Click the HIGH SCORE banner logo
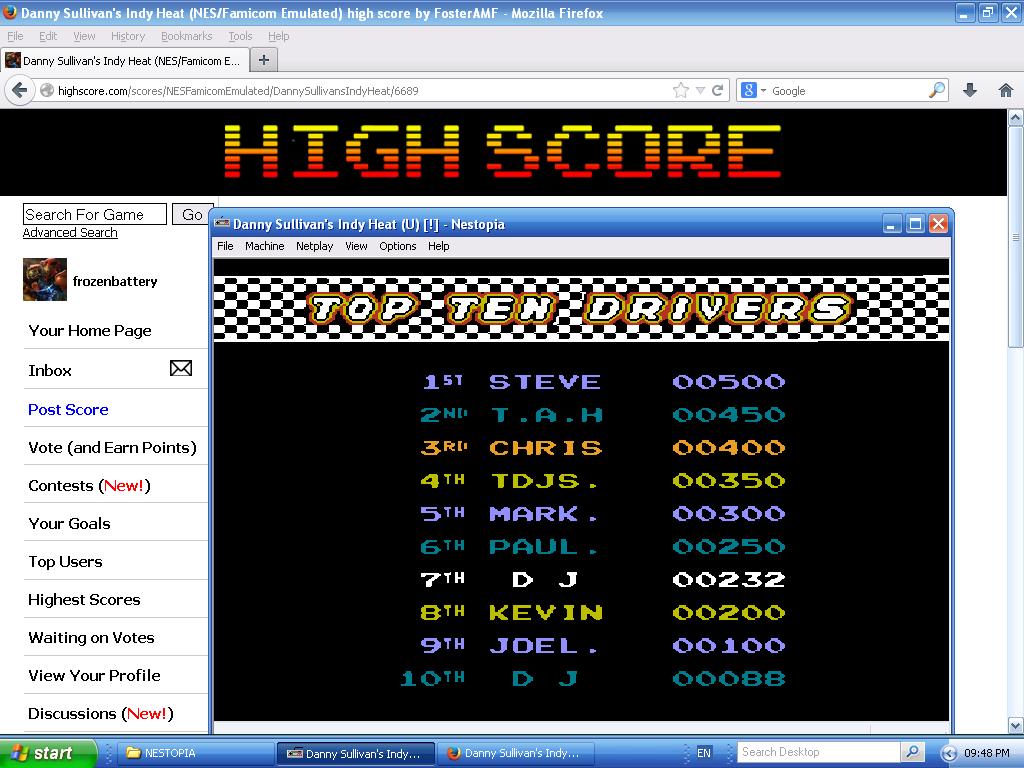 click(x=503, y=152)
